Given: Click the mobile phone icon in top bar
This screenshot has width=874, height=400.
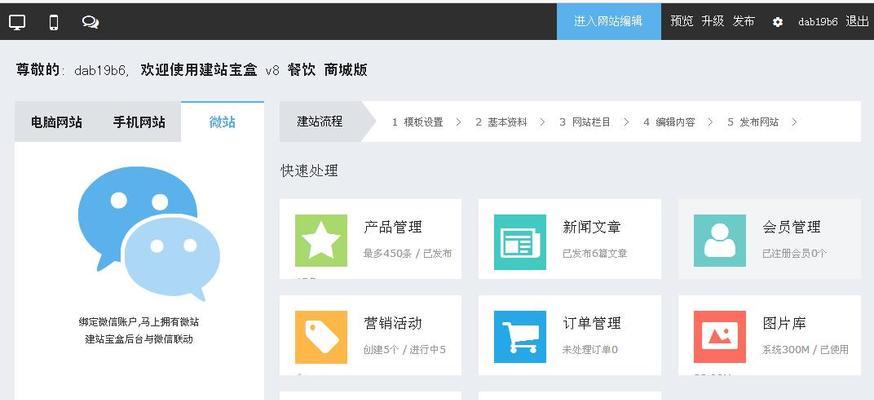Looking at the screenshot, I should point(54,22).
